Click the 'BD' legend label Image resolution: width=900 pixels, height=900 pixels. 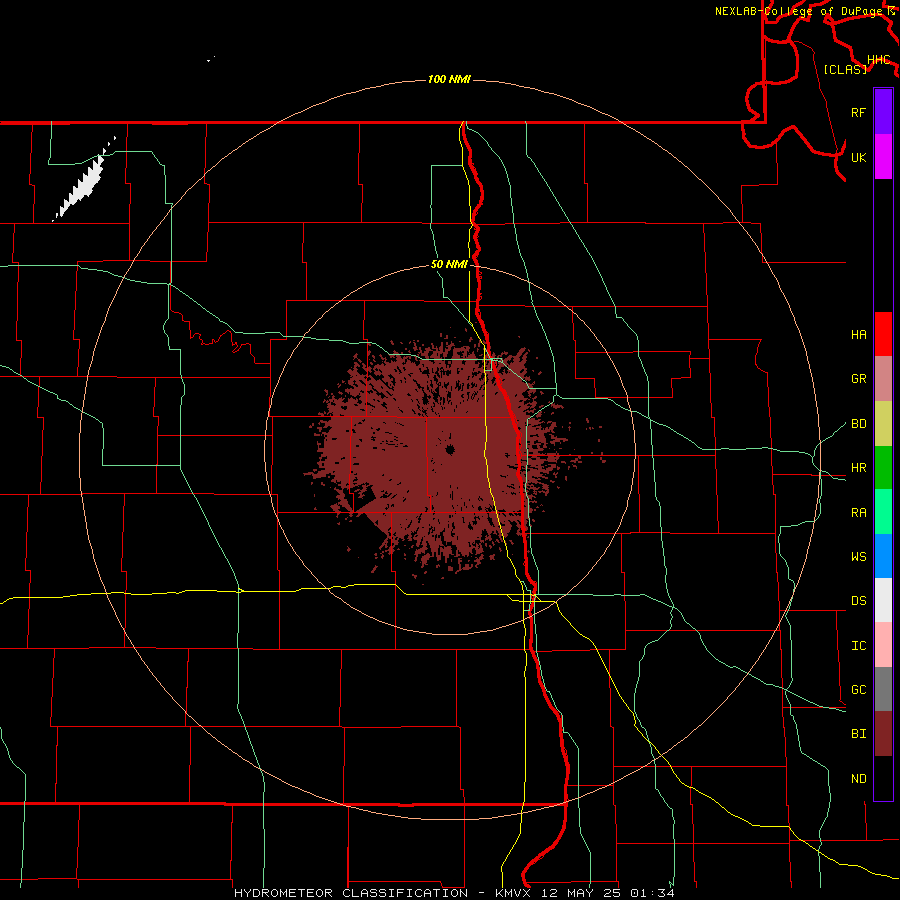click(x=858, y=424)
